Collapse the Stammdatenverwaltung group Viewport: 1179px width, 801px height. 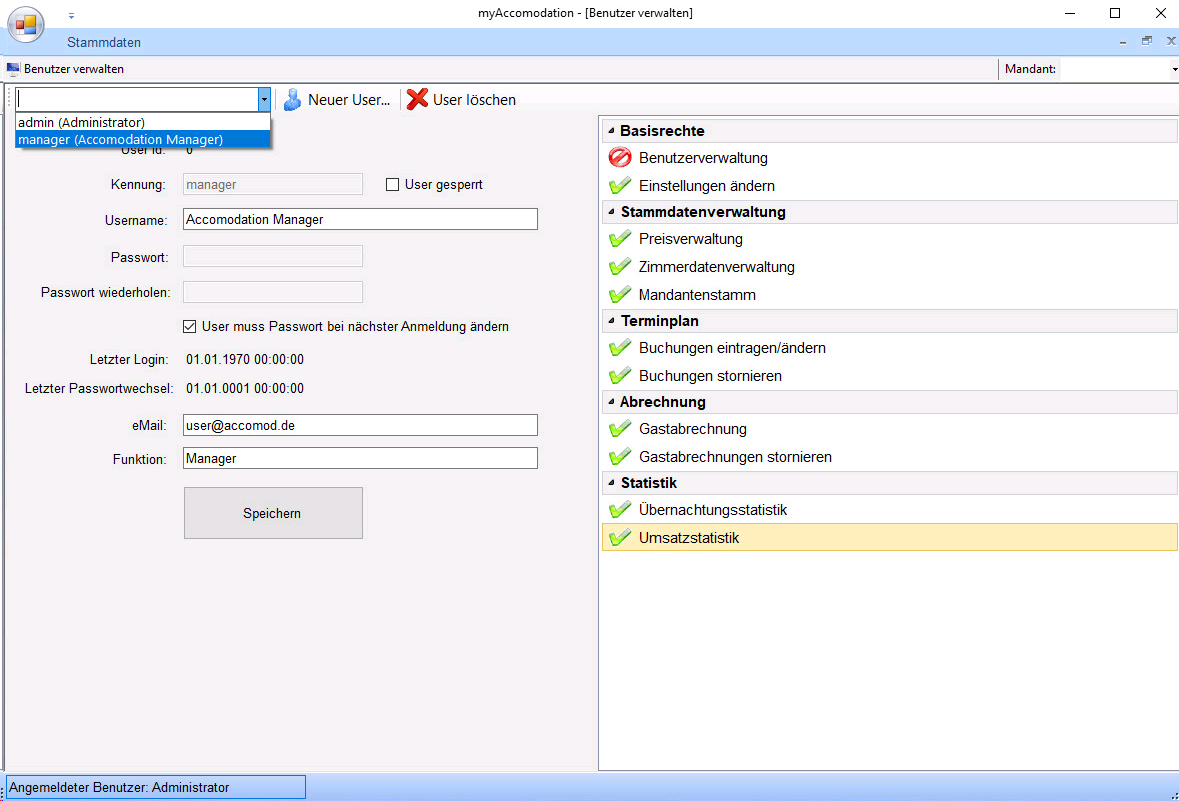point(611,212)
